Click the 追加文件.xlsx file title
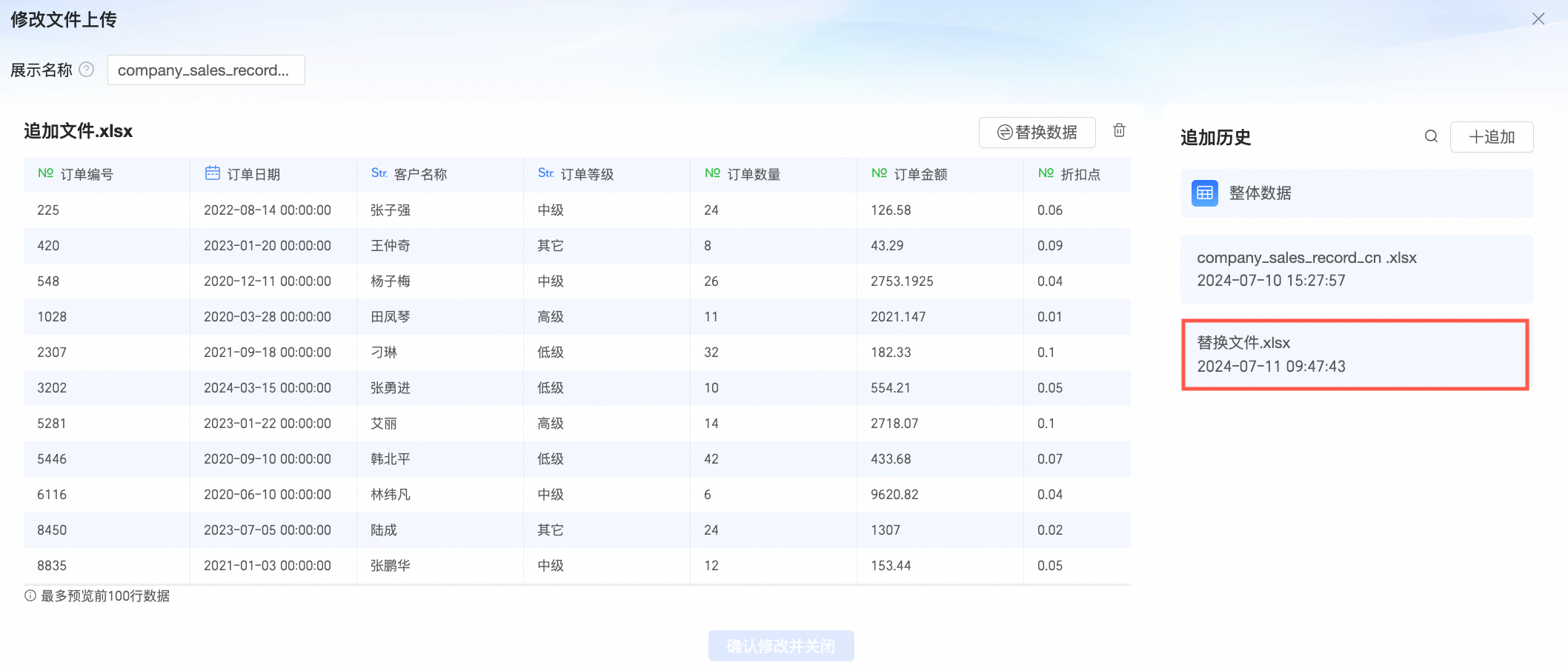The width and height of the screenshot is (1568, 668). [x=79, y=131]
